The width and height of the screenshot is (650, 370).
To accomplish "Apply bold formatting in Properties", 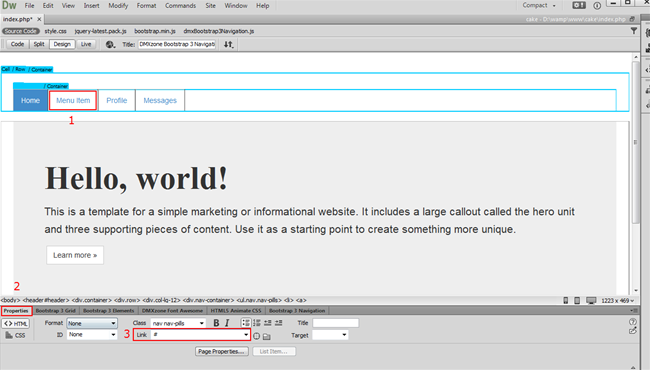I will point(216,323).
